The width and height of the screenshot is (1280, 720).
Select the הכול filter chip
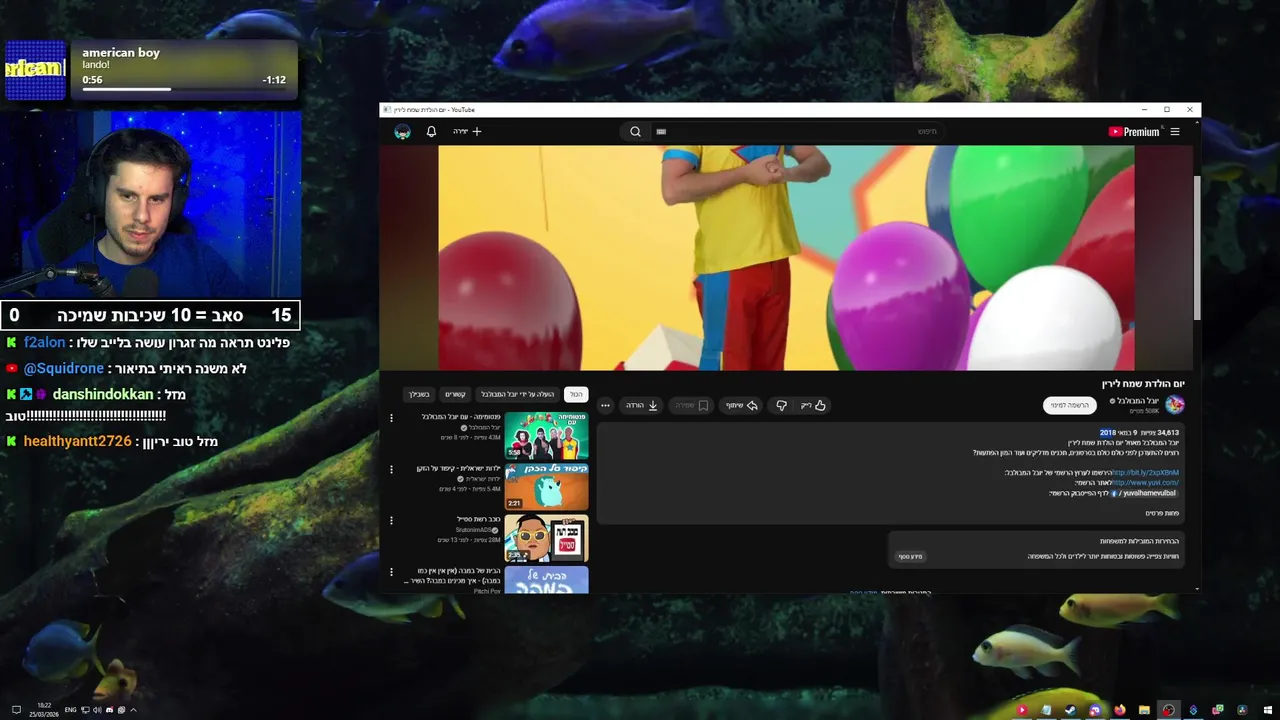pos(576,394)
